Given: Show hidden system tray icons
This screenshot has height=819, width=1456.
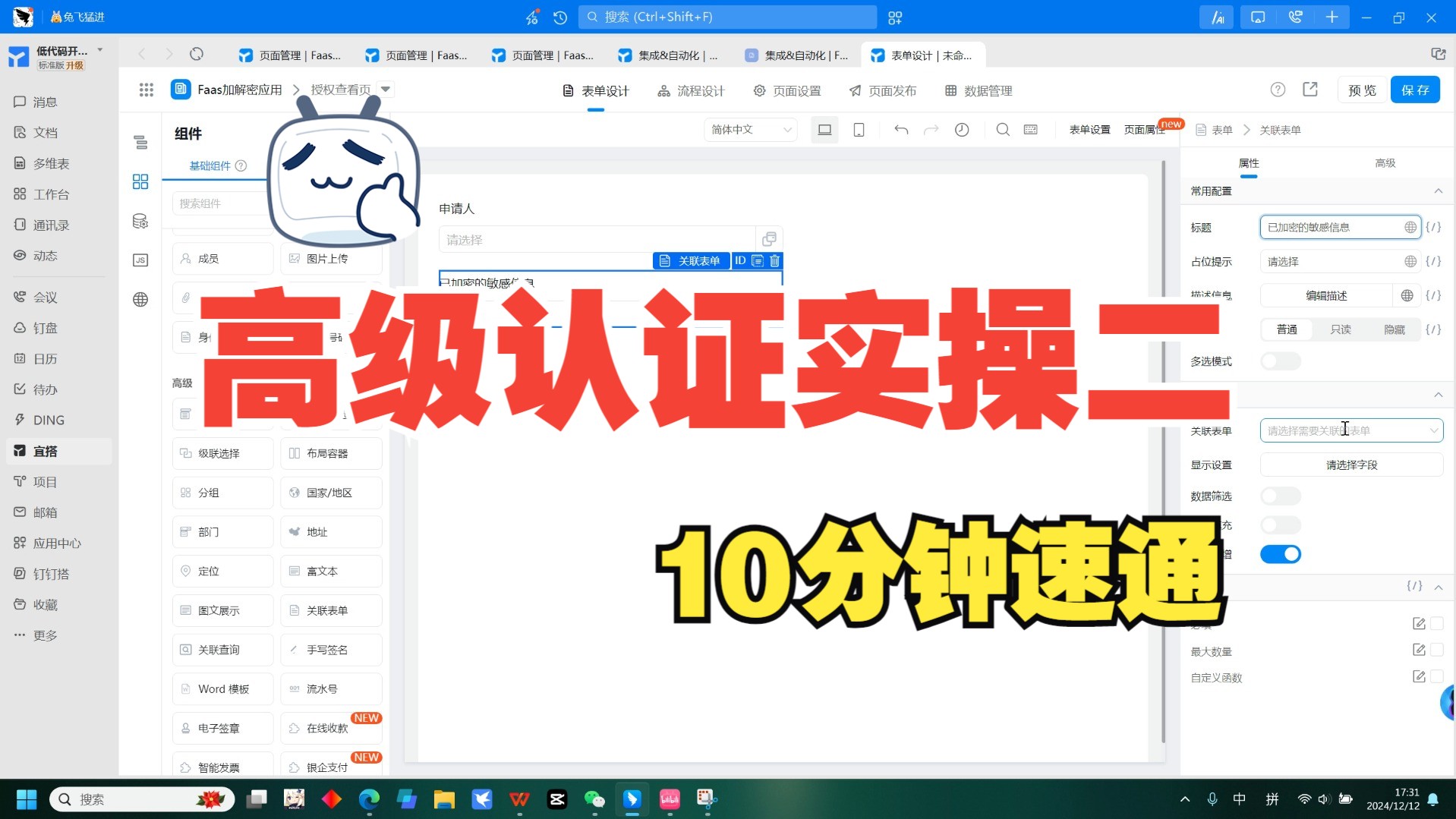Looking at the screenshot, I should (x=1184, y=799).
